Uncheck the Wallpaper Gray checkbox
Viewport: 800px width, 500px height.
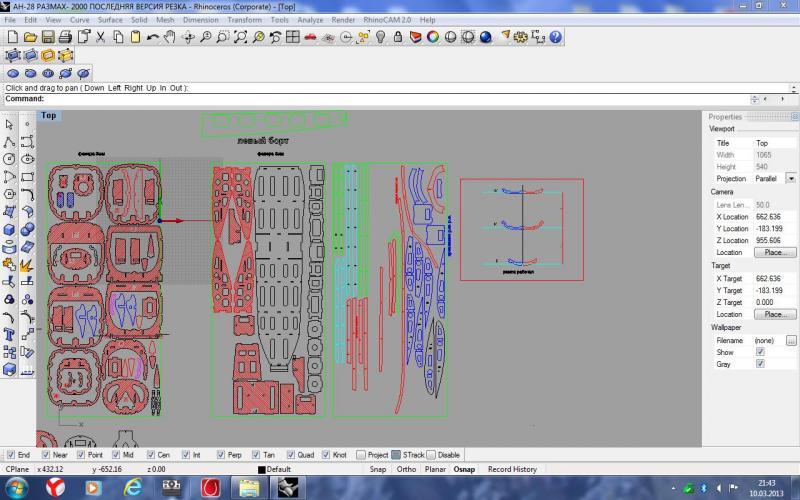point(760,364)
